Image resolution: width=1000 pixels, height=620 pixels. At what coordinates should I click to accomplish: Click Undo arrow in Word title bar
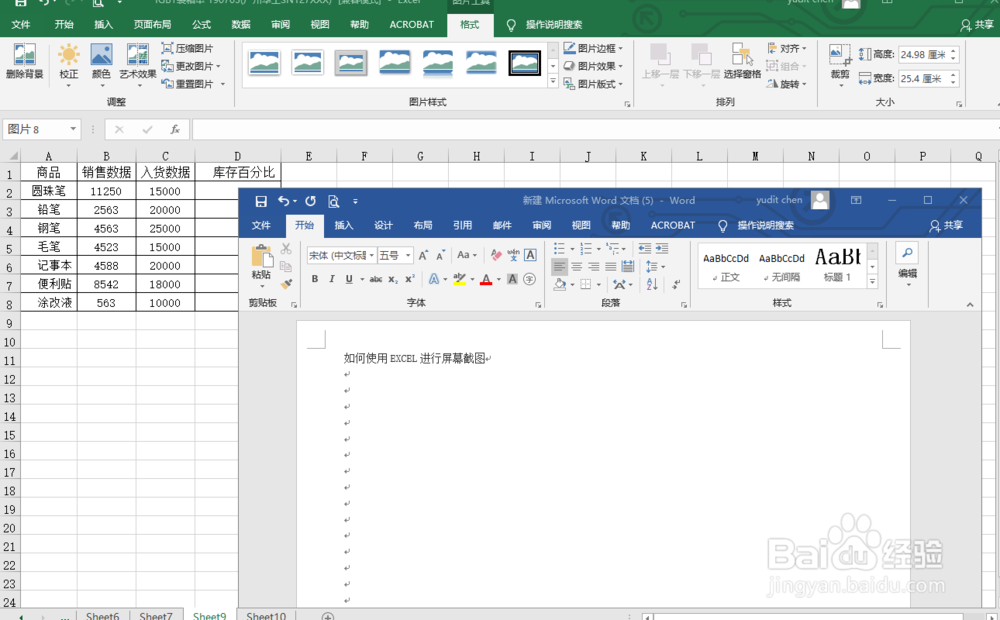284,201
